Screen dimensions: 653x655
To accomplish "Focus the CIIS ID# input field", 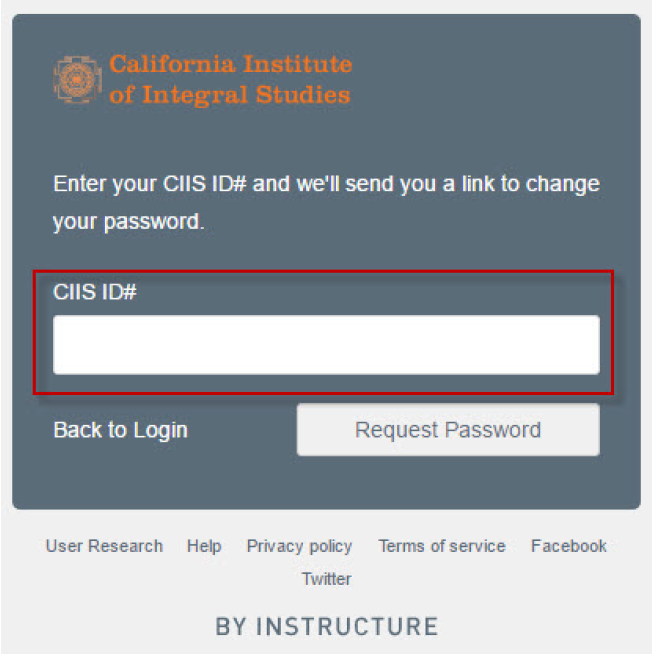I will click(x=326, y=345).
